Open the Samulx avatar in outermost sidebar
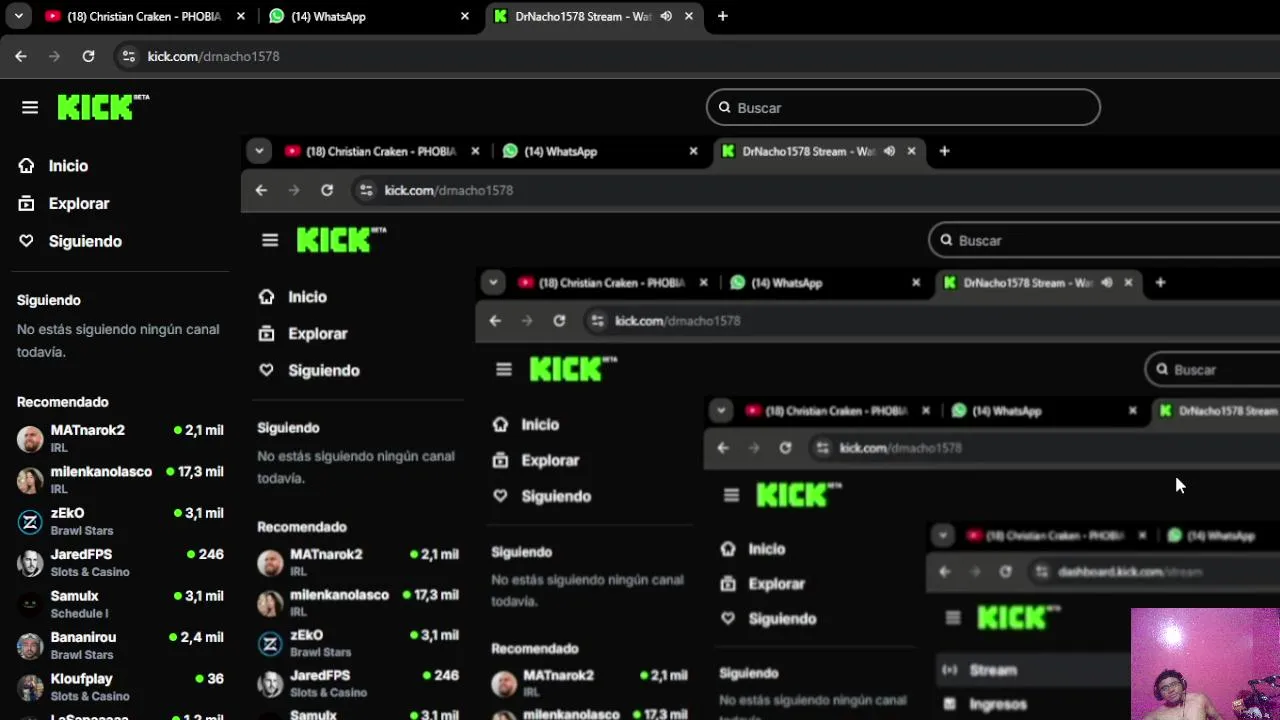The width and height of the screenshot is (1280, 720). [30, 604]
